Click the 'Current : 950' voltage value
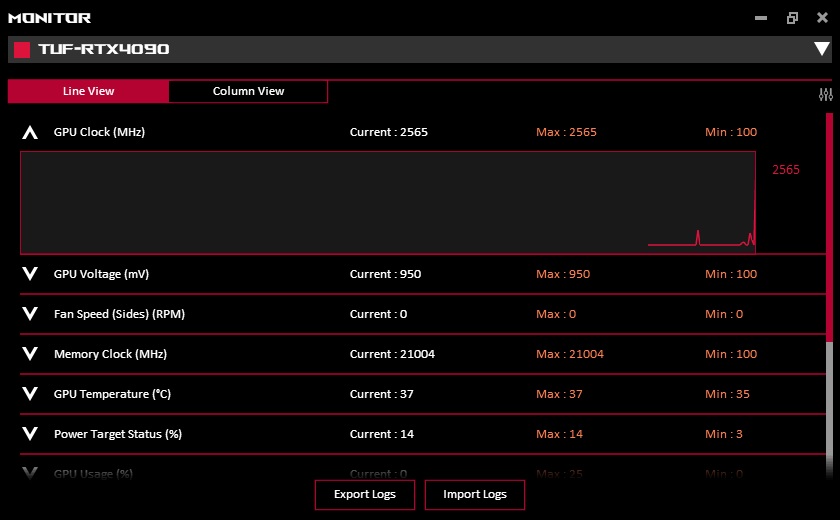This screenshot has height=520, width=840. tap(385, 274)
